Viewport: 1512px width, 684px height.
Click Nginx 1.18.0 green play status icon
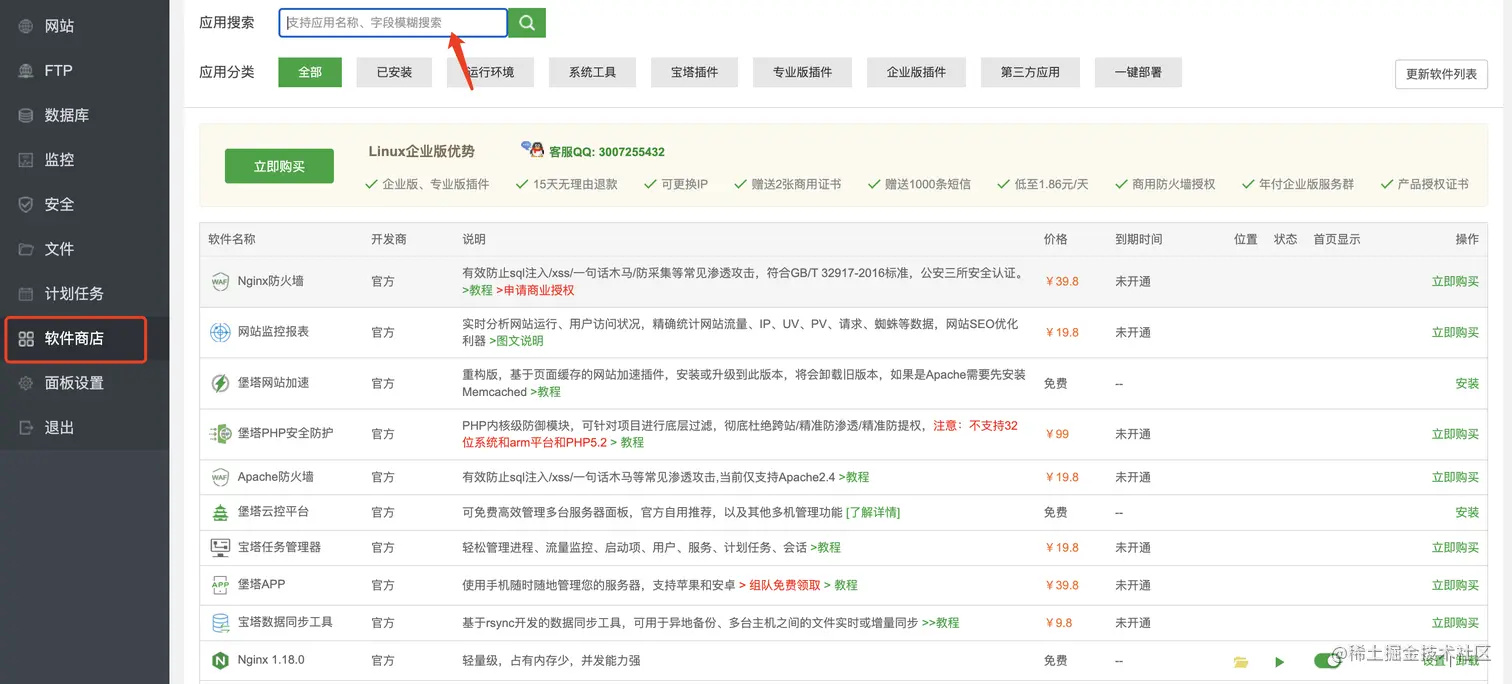pos(1280,662)
